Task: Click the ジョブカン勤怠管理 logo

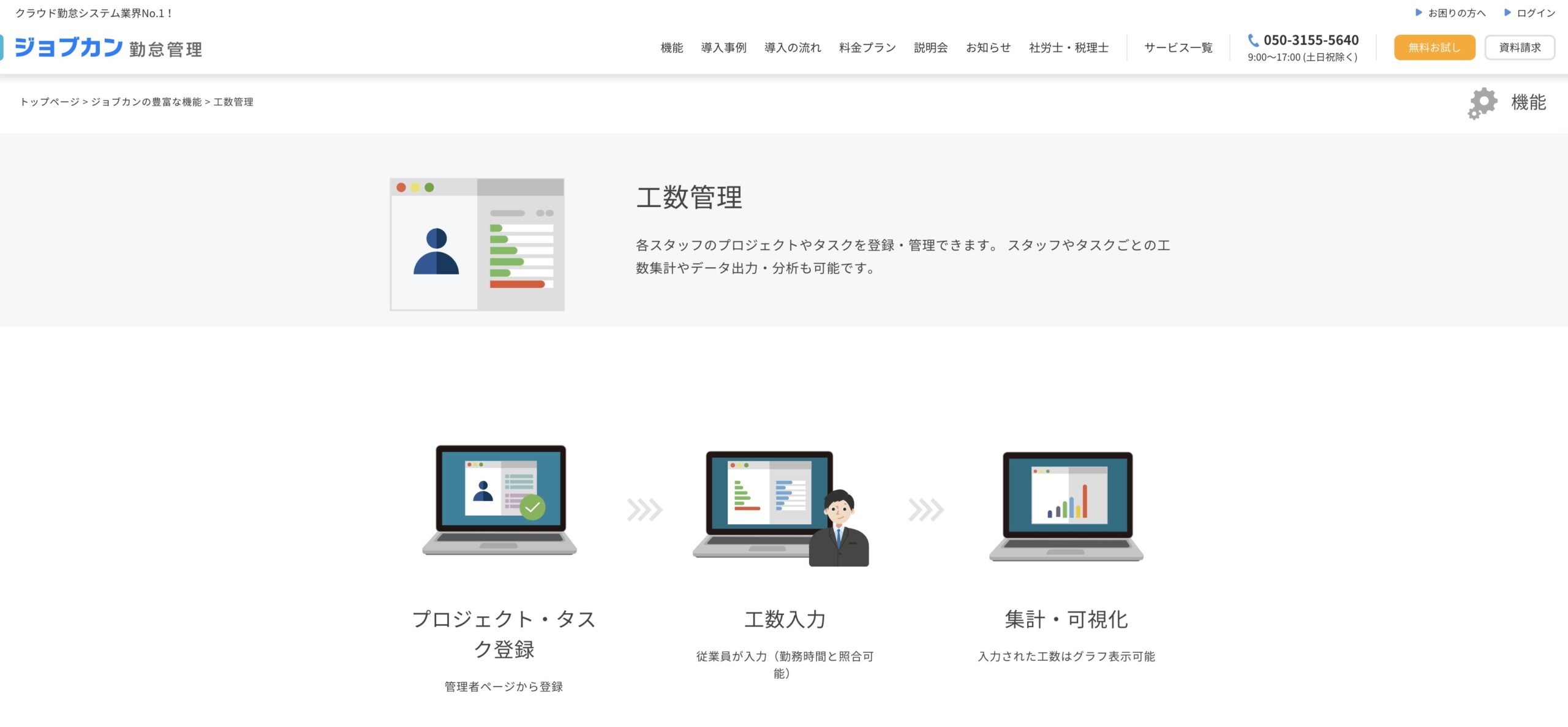Action: pyautogui.click(x=108, y=48)
